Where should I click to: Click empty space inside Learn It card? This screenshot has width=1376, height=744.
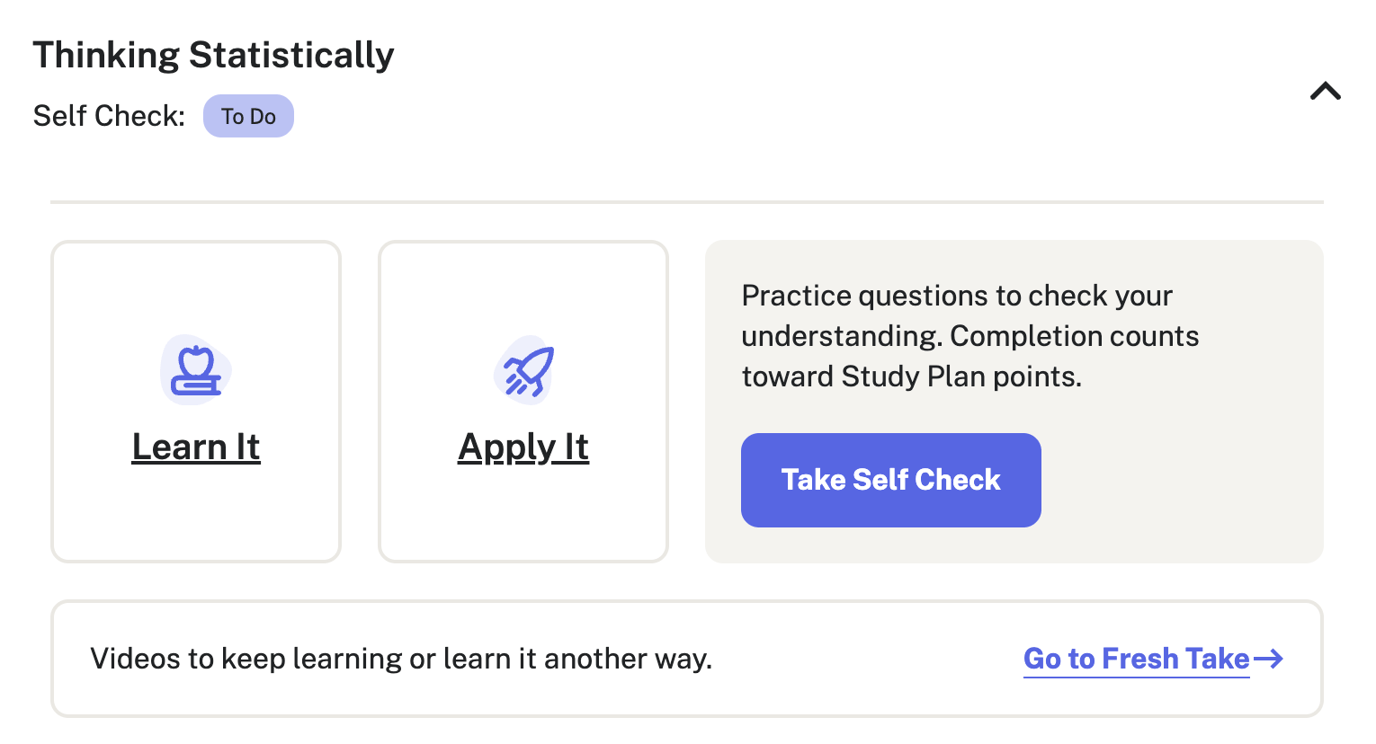pos(196,515)
